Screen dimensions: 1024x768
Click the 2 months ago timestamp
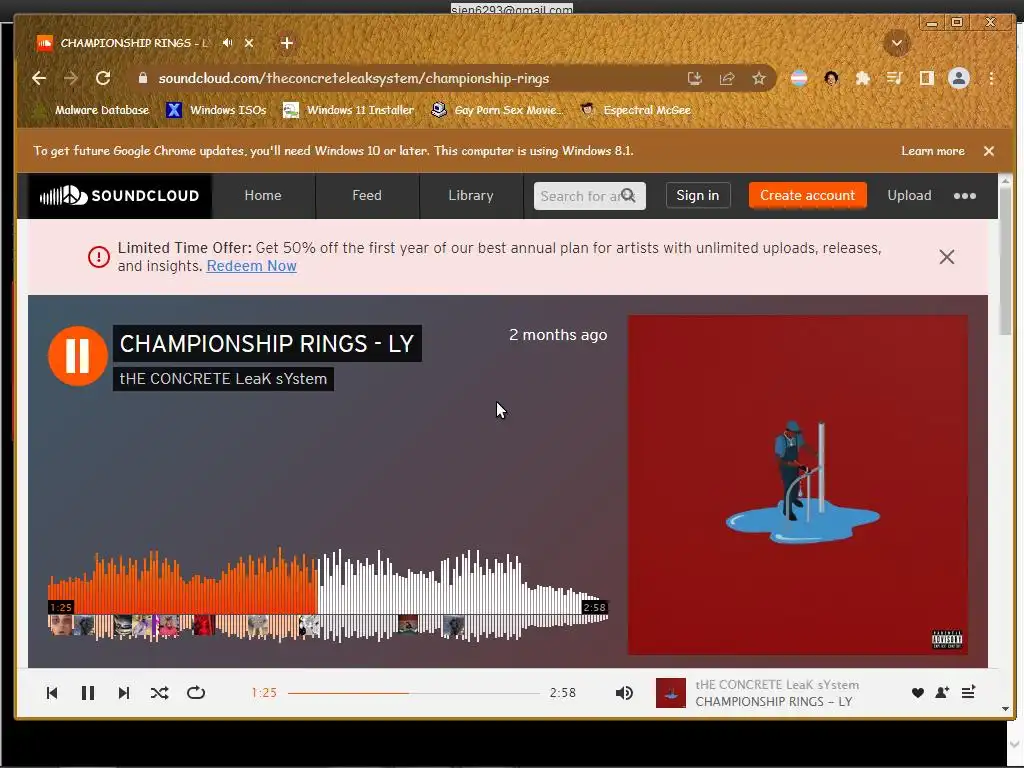558,334
